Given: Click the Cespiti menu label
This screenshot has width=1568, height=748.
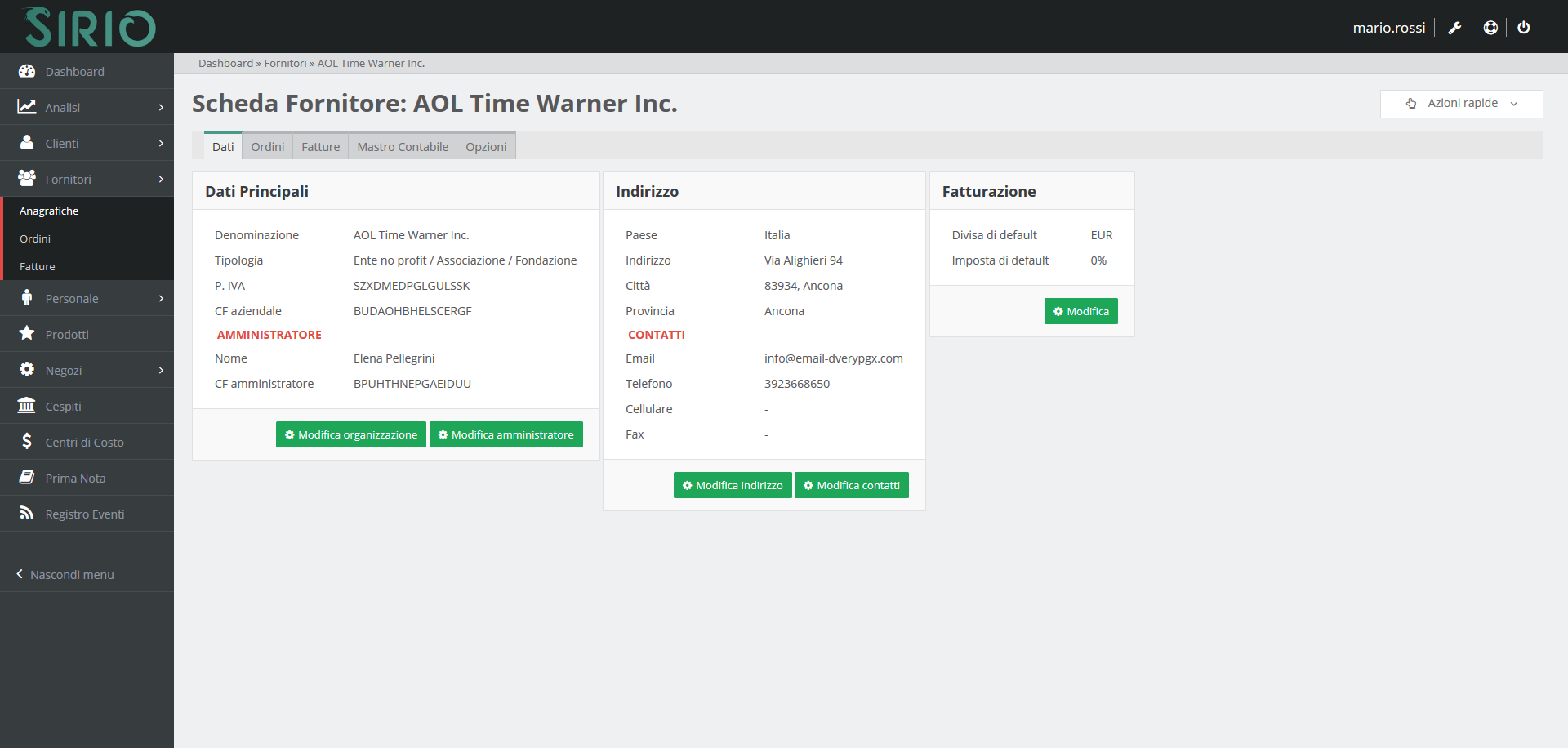Looking at the screenshot, I should [x=64, y=407].
